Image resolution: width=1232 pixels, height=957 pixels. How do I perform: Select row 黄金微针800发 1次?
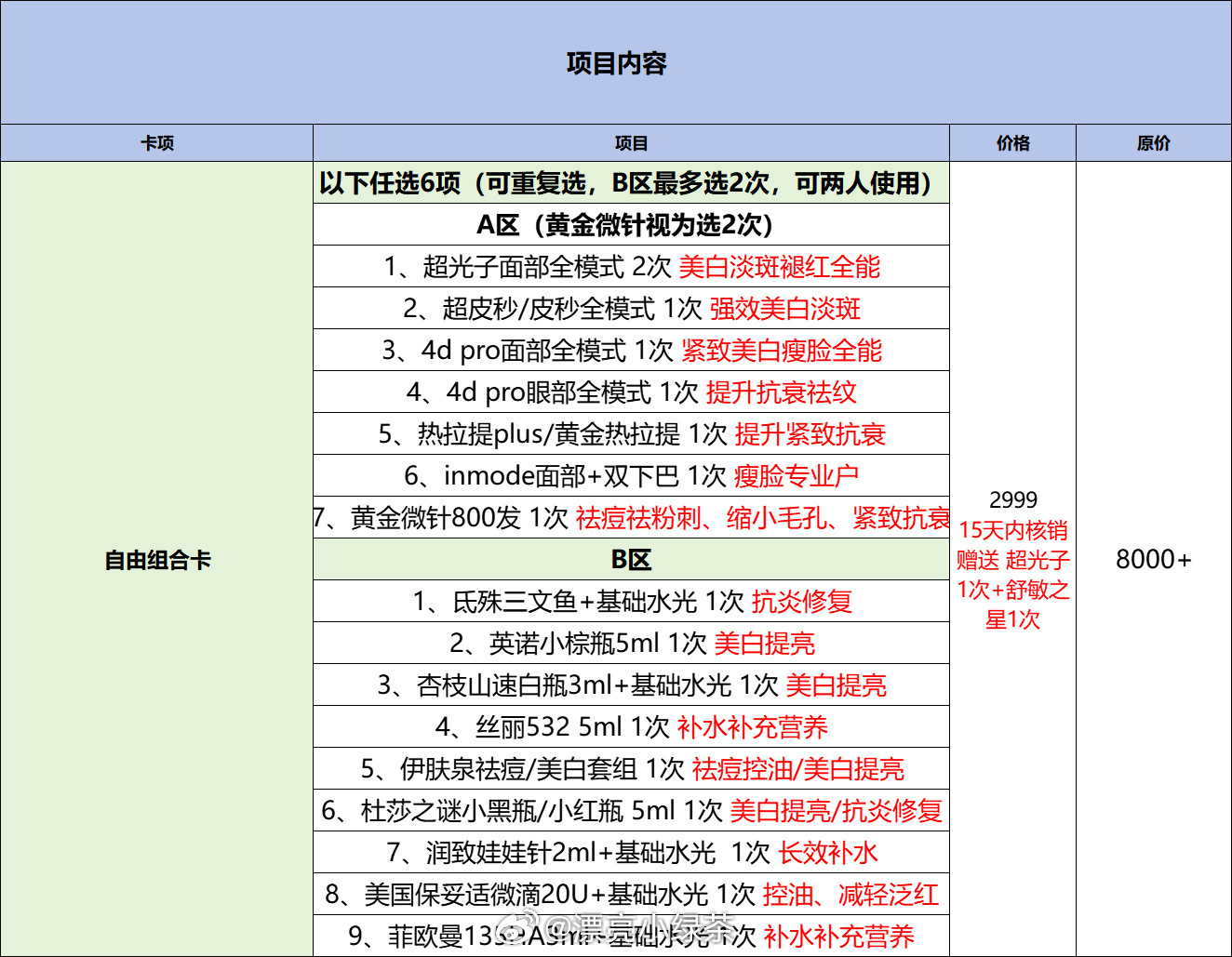[x=631, y=518]
